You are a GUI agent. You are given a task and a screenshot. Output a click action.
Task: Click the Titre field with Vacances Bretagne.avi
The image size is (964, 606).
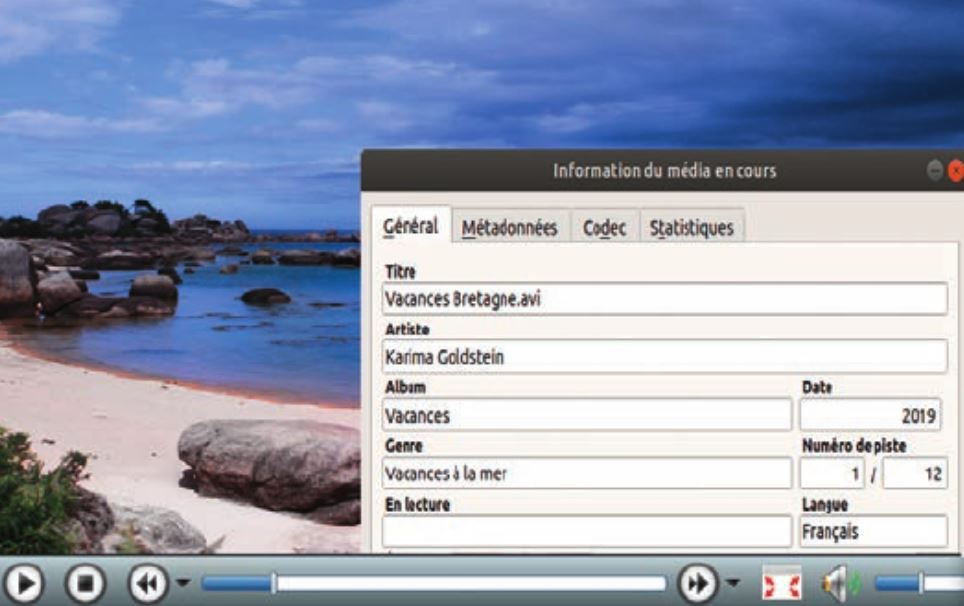pos(663,298)
